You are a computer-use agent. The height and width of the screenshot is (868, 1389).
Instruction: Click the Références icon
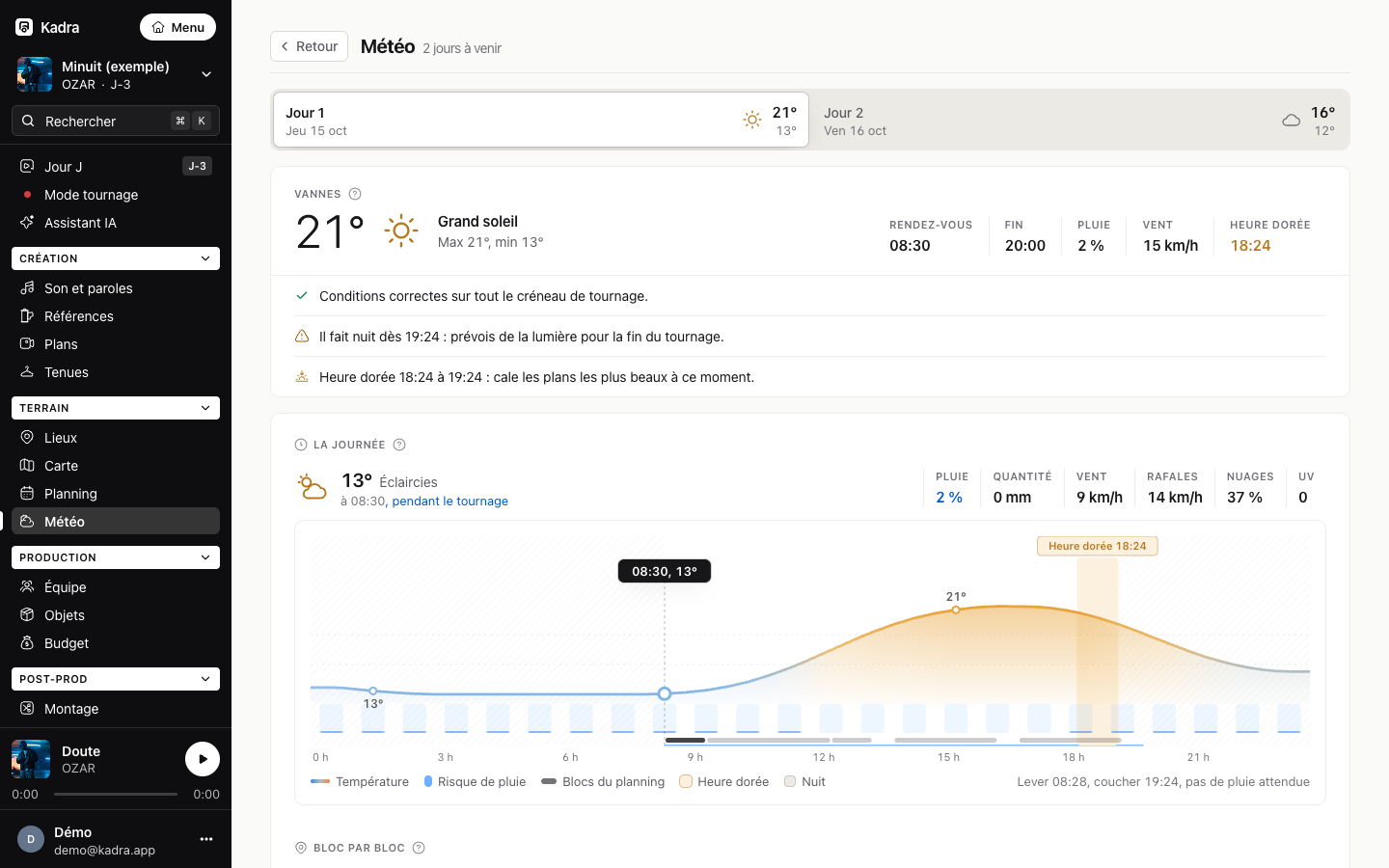(27, 315)
